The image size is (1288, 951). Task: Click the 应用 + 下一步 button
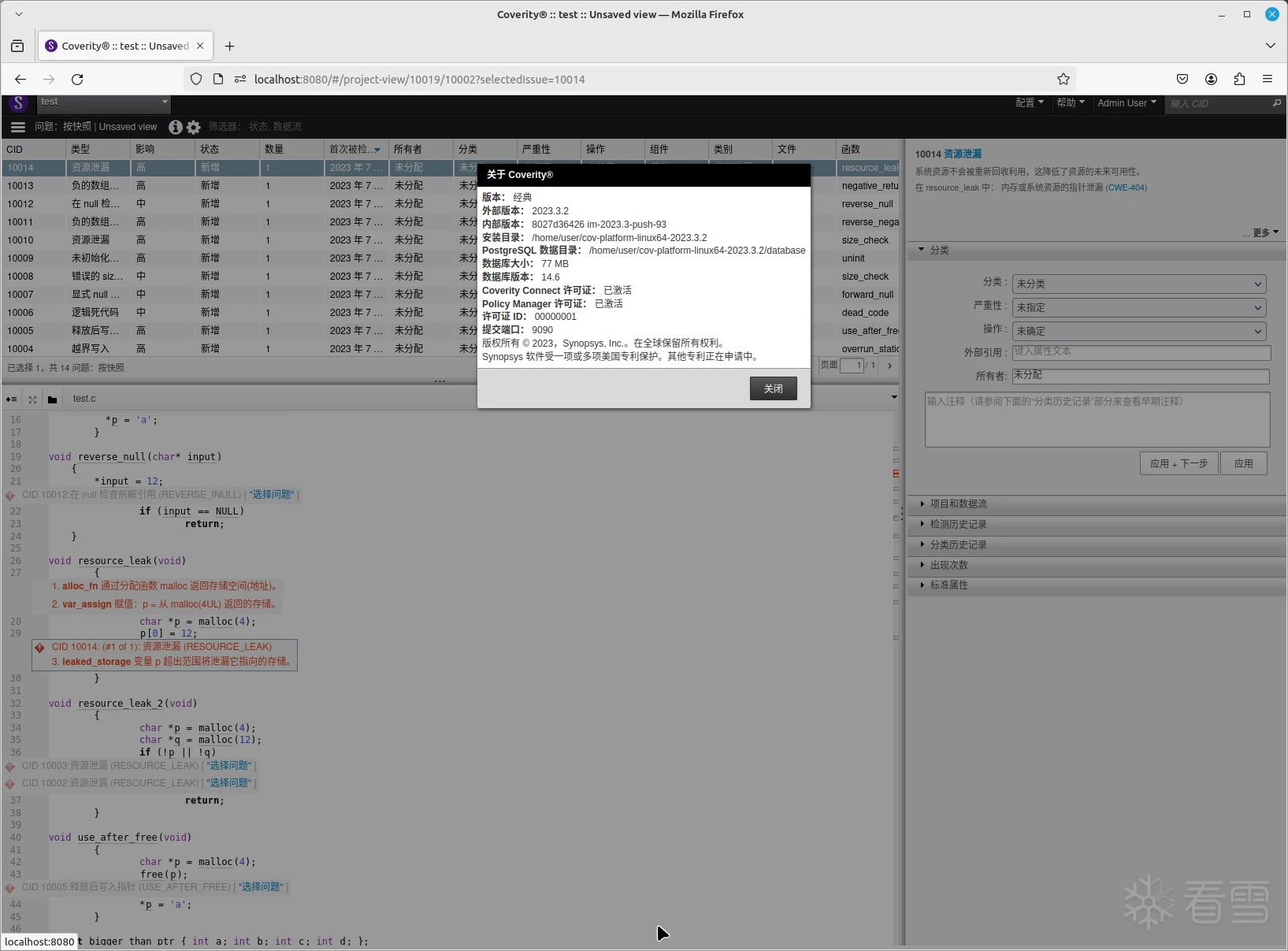1179,463
